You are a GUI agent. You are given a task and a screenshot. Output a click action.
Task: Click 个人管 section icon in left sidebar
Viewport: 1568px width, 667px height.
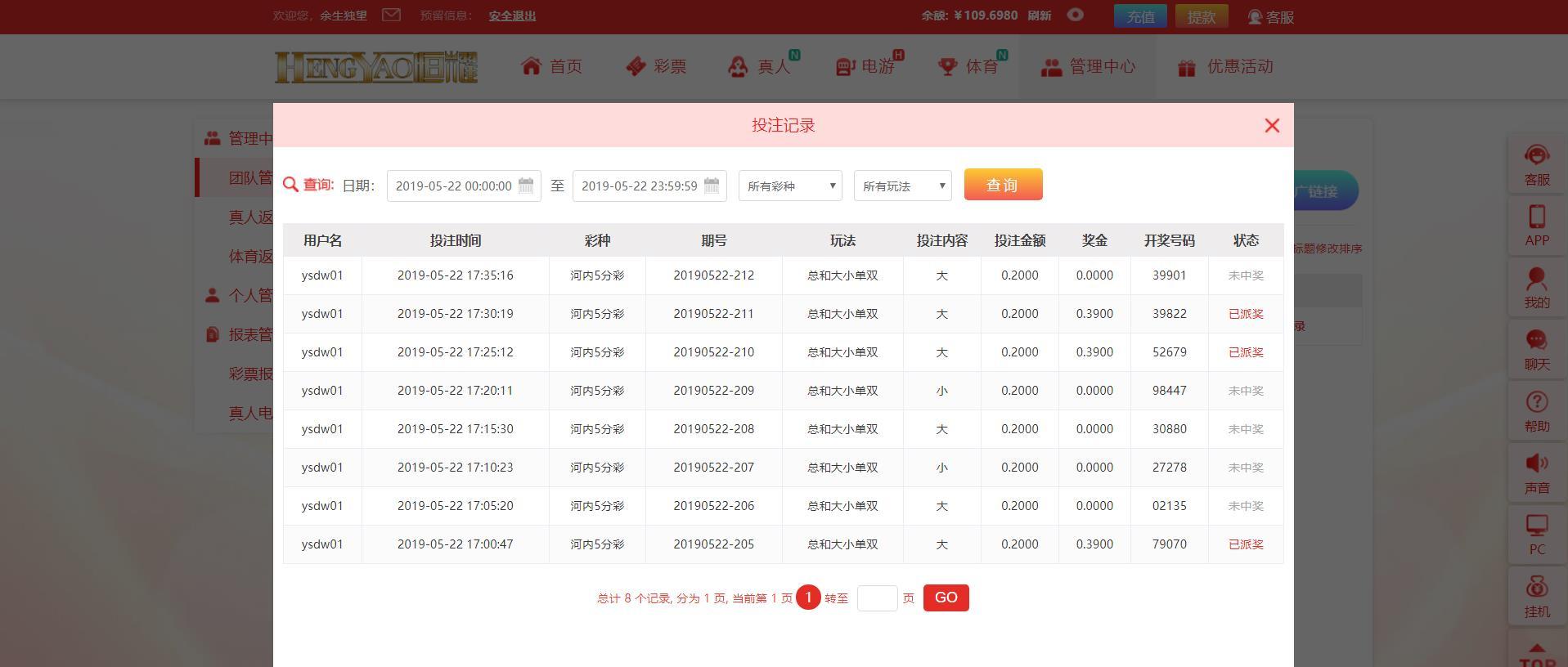point(213,295)
